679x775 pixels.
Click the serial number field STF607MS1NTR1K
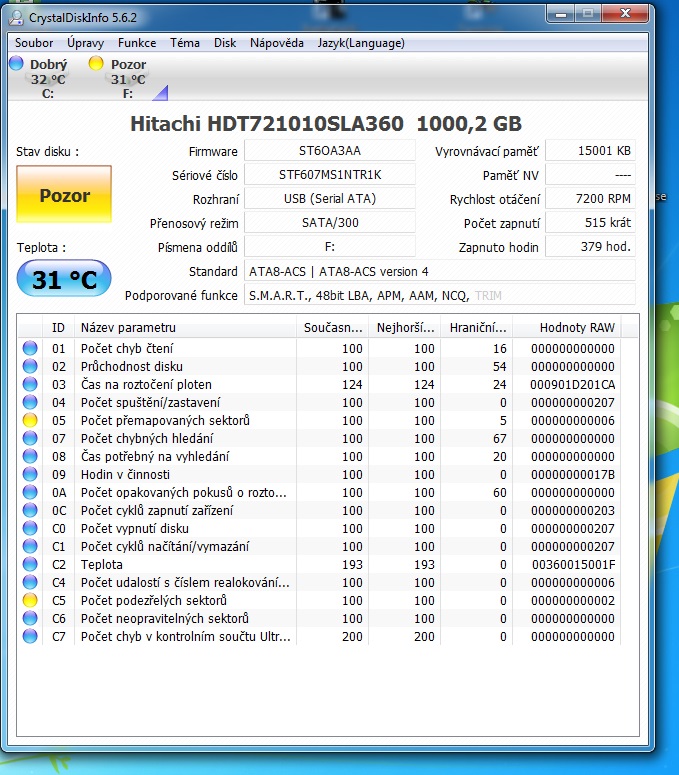330,175
